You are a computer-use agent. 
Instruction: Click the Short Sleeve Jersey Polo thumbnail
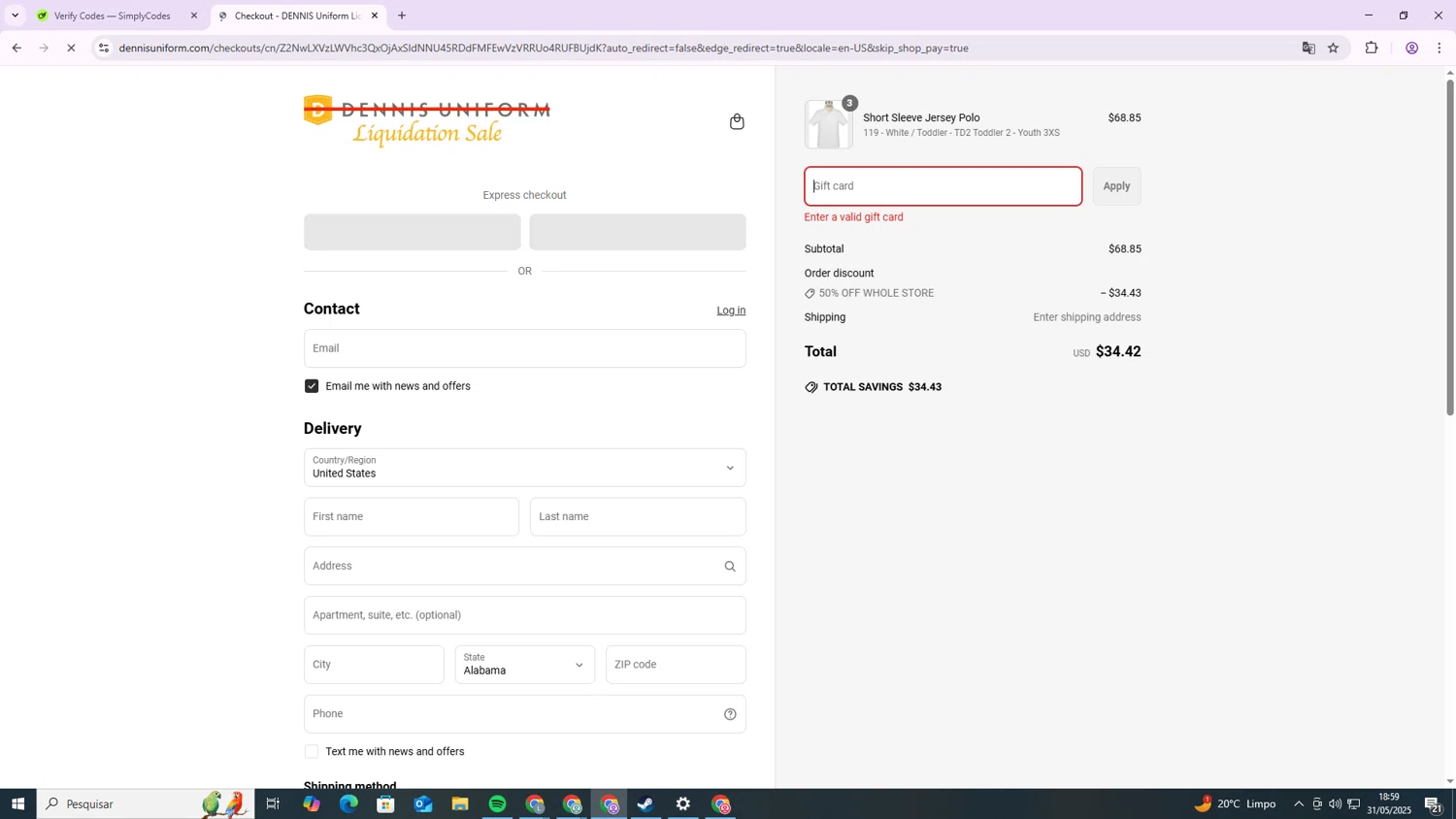click(x=828, y=124)
